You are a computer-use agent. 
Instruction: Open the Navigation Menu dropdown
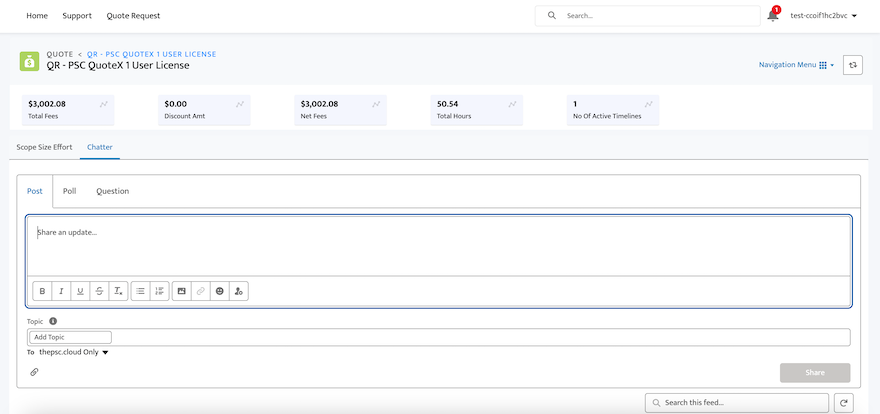(x=796, y=65)
